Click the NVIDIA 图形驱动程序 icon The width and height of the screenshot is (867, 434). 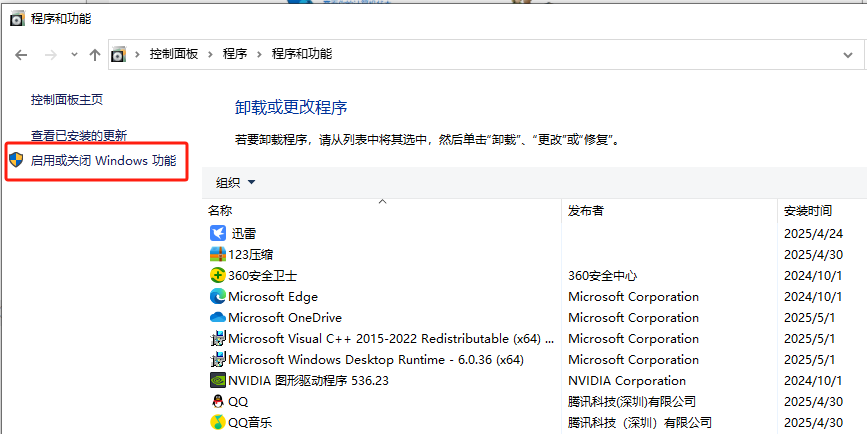[x=218, y=380]
